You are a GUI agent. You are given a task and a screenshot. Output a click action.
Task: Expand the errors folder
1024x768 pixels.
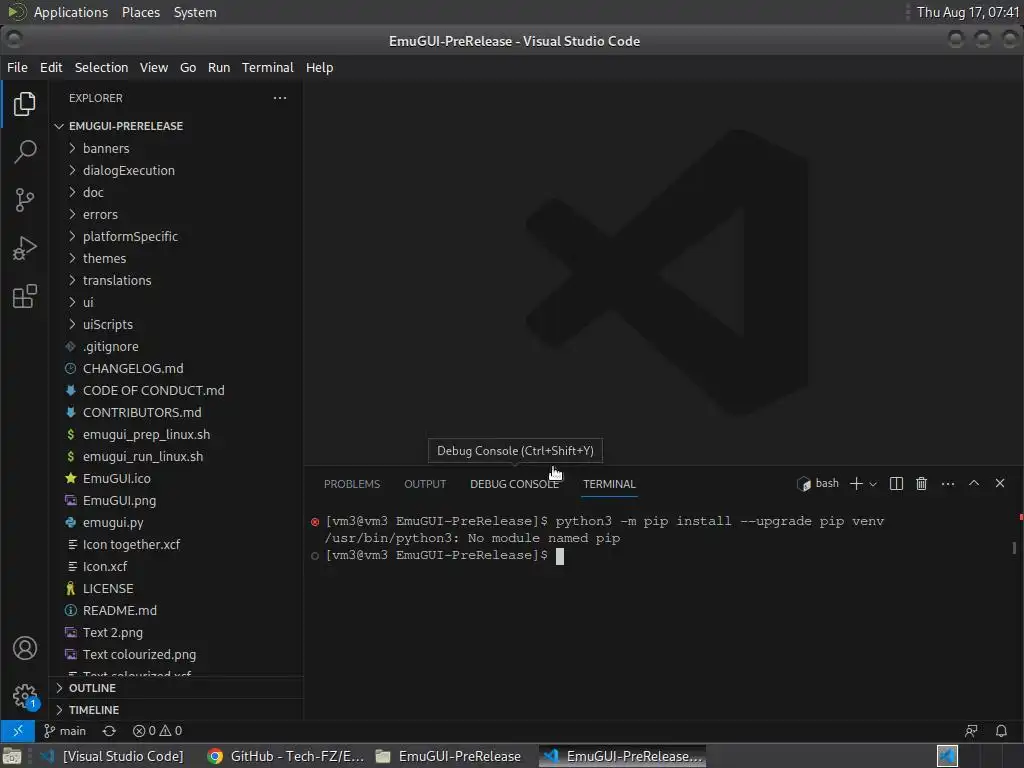click(x=176, y=214)
